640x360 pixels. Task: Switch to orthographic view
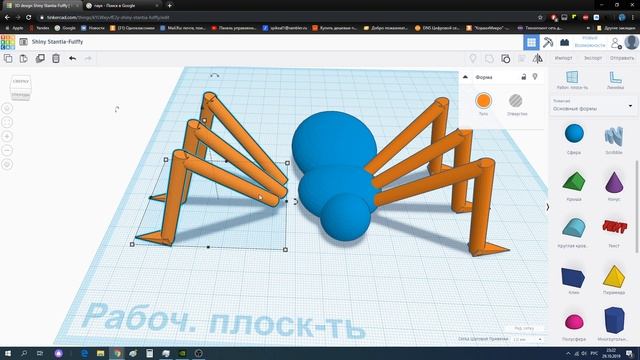(x=7, y=164)
